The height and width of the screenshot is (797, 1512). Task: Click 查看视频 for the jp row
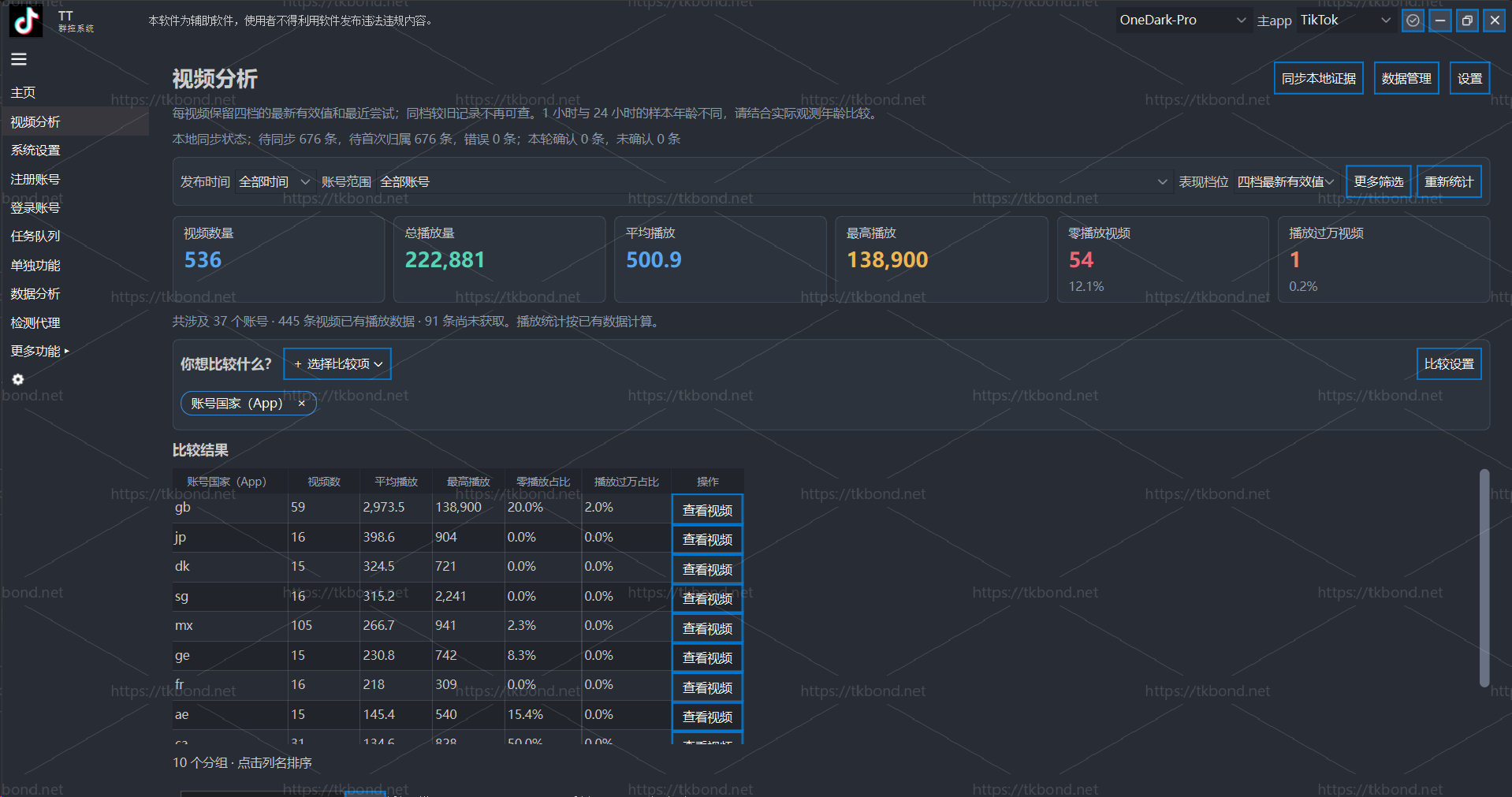click(x=707, y=539)
